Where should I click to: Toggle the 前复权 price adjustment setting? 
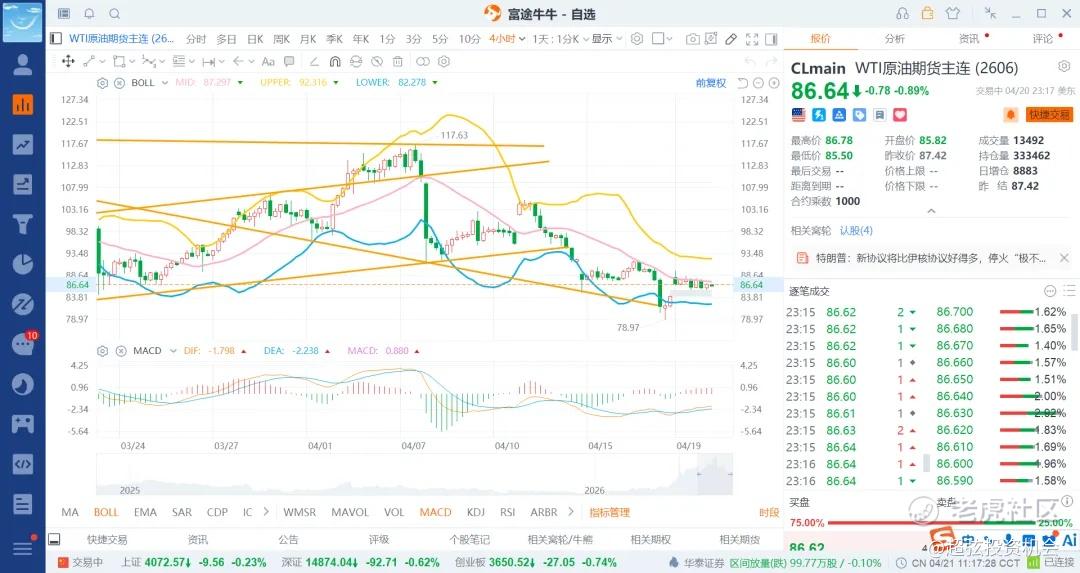[711, 82]
